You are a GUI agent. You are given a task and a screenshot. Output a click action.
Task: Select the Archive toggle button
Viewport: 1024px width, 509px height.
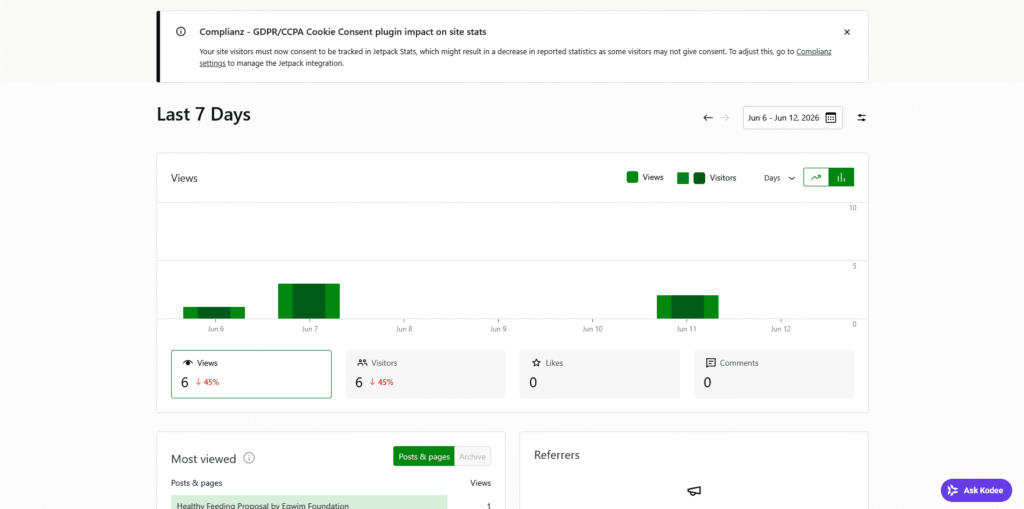(472, 457)
